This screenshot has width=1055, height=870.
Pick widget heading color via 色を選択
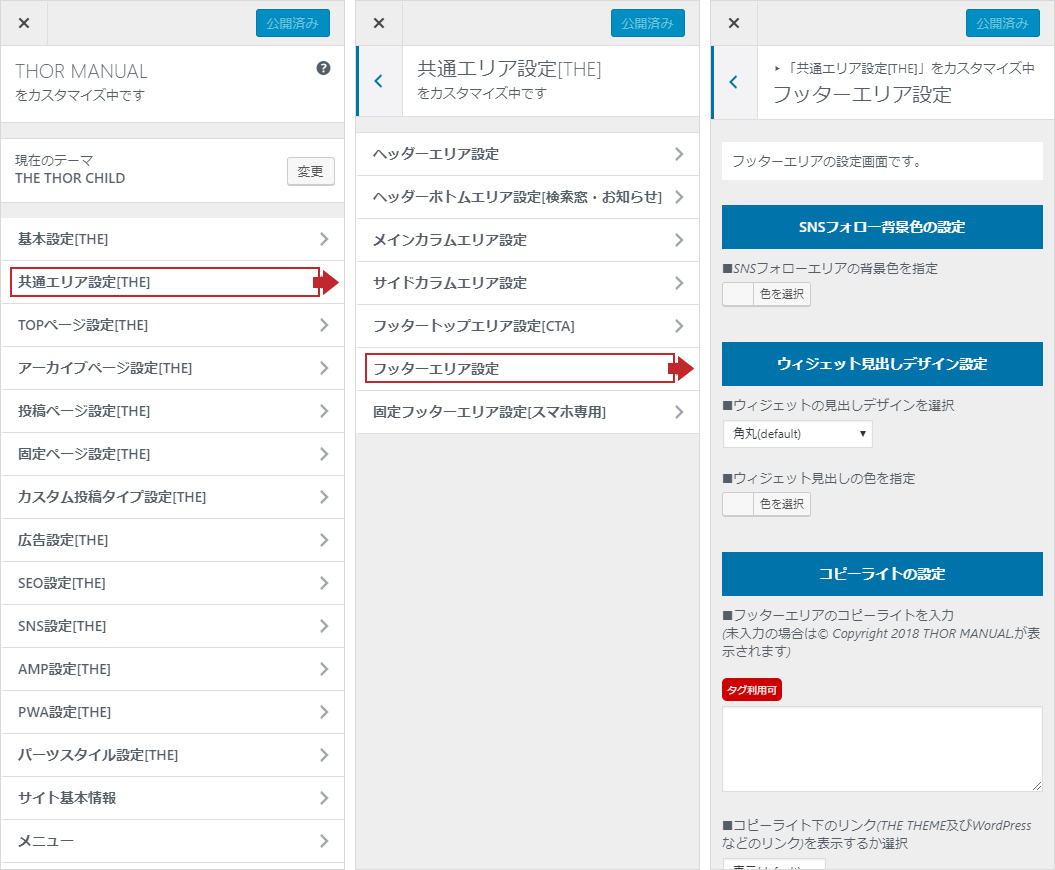[x=767, y=504]
